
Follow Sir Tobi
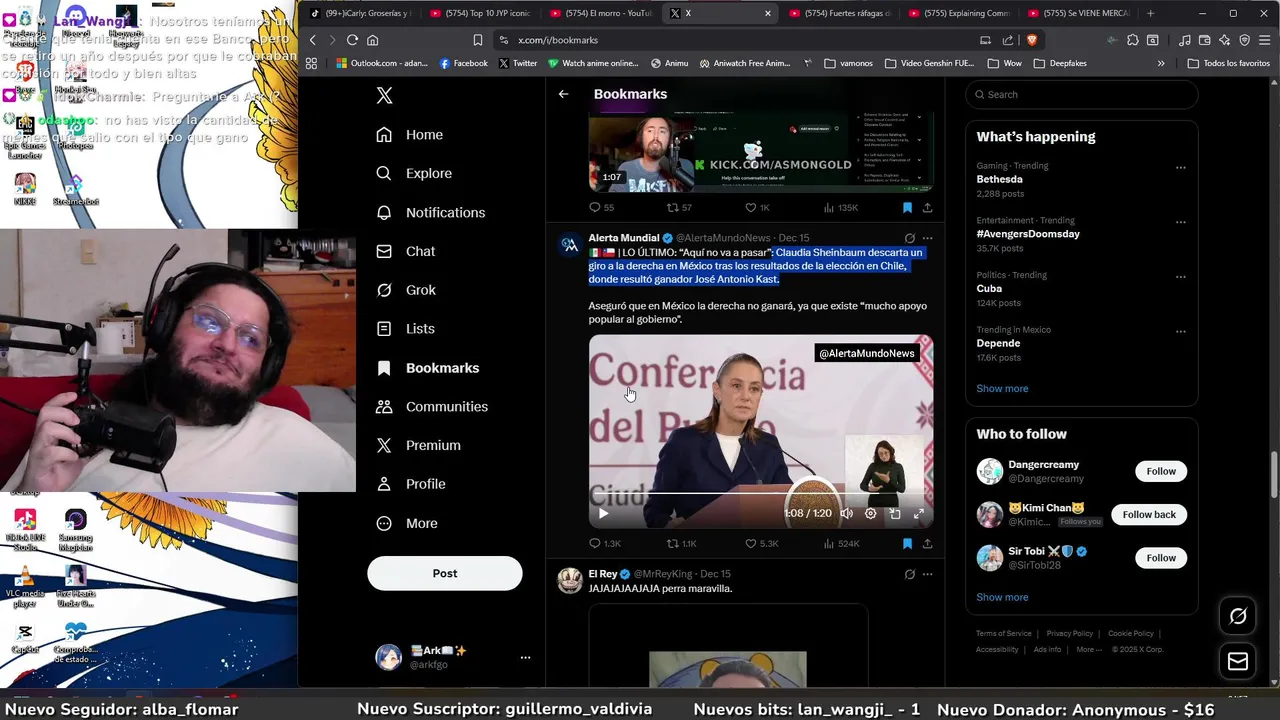[x=1161, y=558]
